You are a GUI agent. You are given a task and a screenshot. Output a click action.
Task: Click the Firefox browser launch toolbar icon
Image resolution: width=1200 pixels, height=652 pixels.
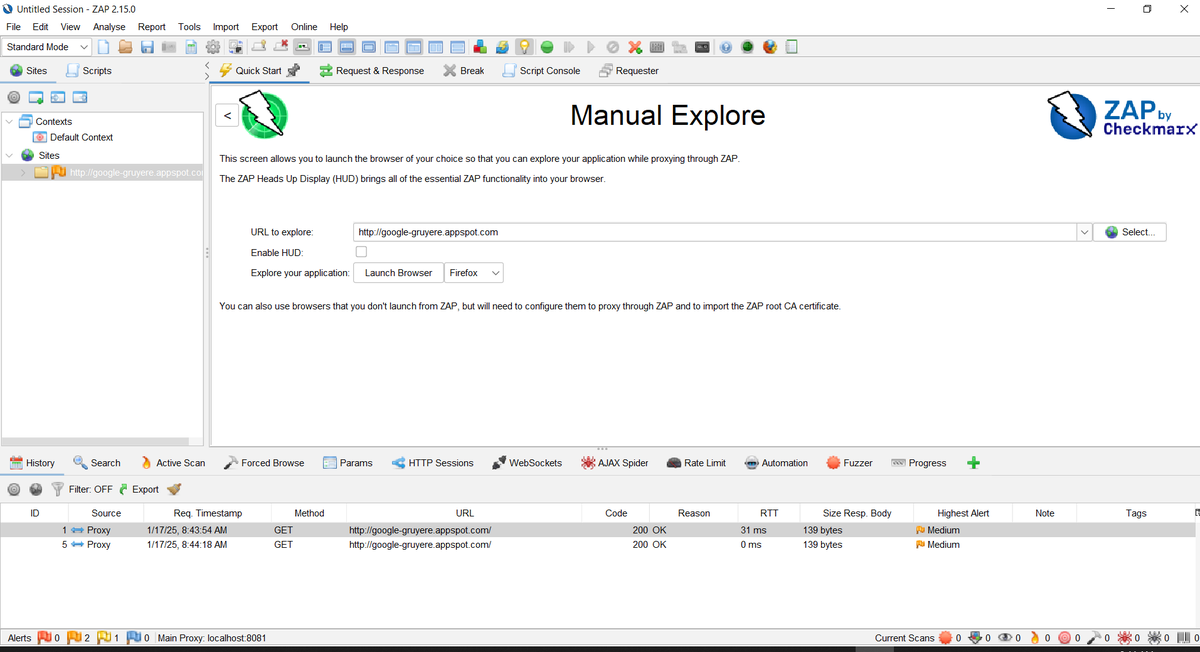coord(769,47)
